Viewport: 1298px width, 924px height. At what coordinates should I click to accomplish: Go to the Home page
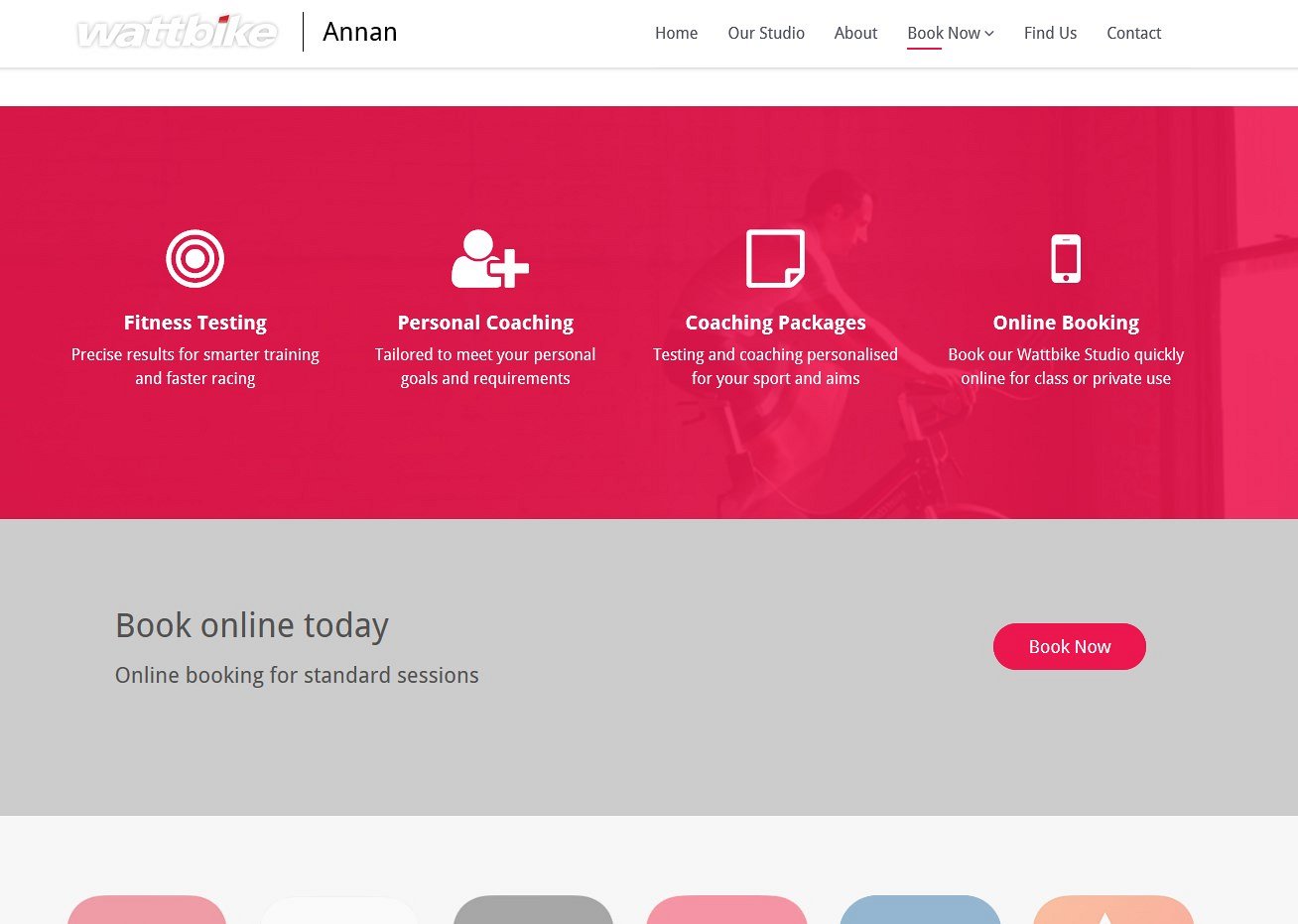click(x=676, y=33)
